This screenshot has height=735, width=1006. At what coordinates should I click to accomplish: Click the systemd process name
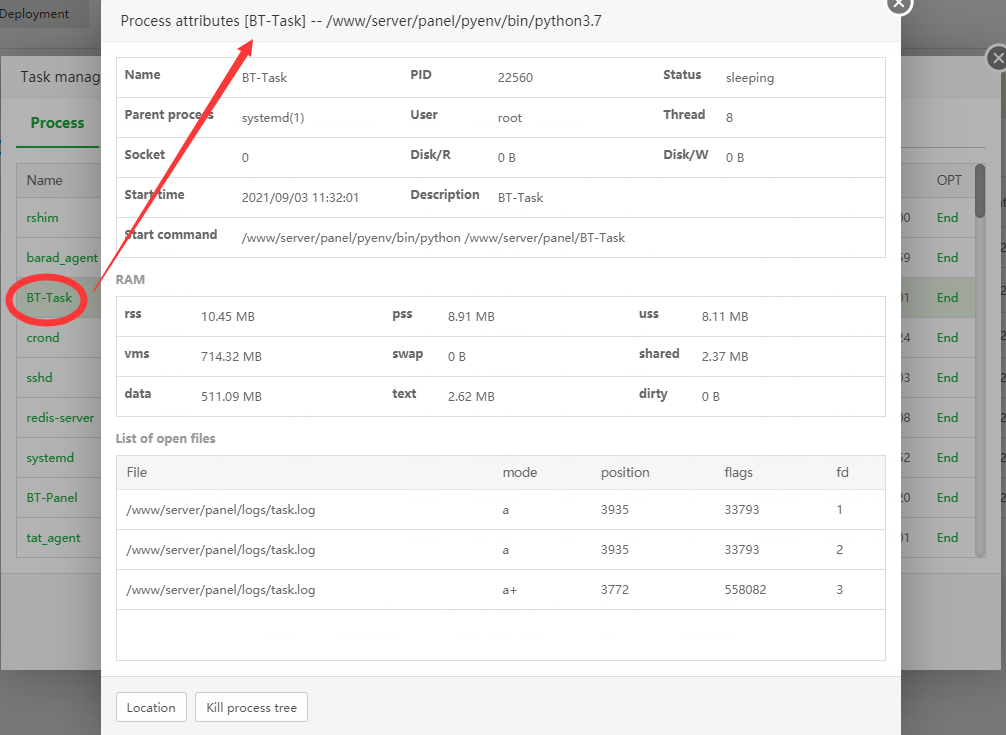tap(50, 458)
